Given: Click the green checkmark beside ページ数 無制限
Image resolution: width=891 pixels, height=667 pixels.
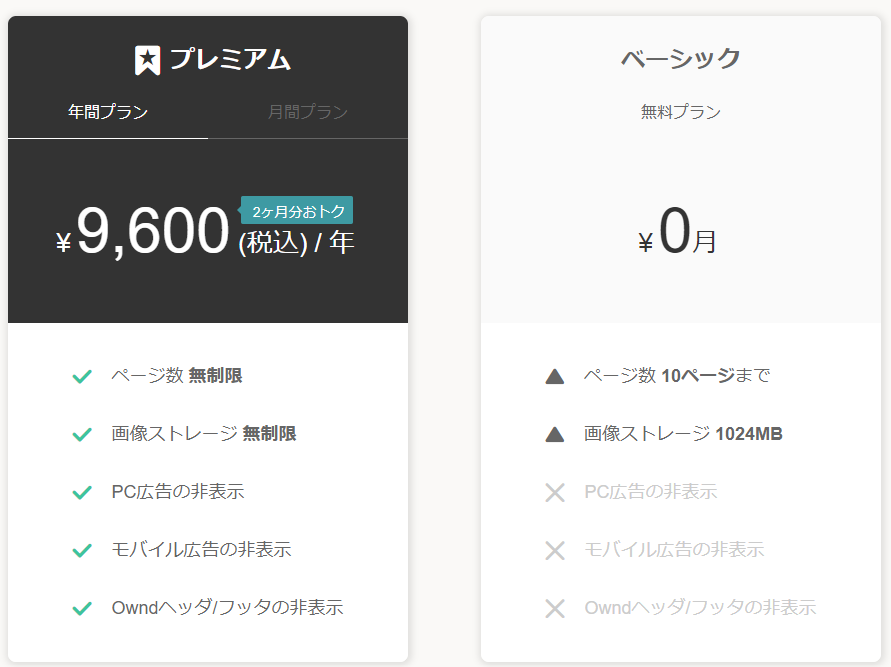Looking at the screenshot, I should 82,376.
